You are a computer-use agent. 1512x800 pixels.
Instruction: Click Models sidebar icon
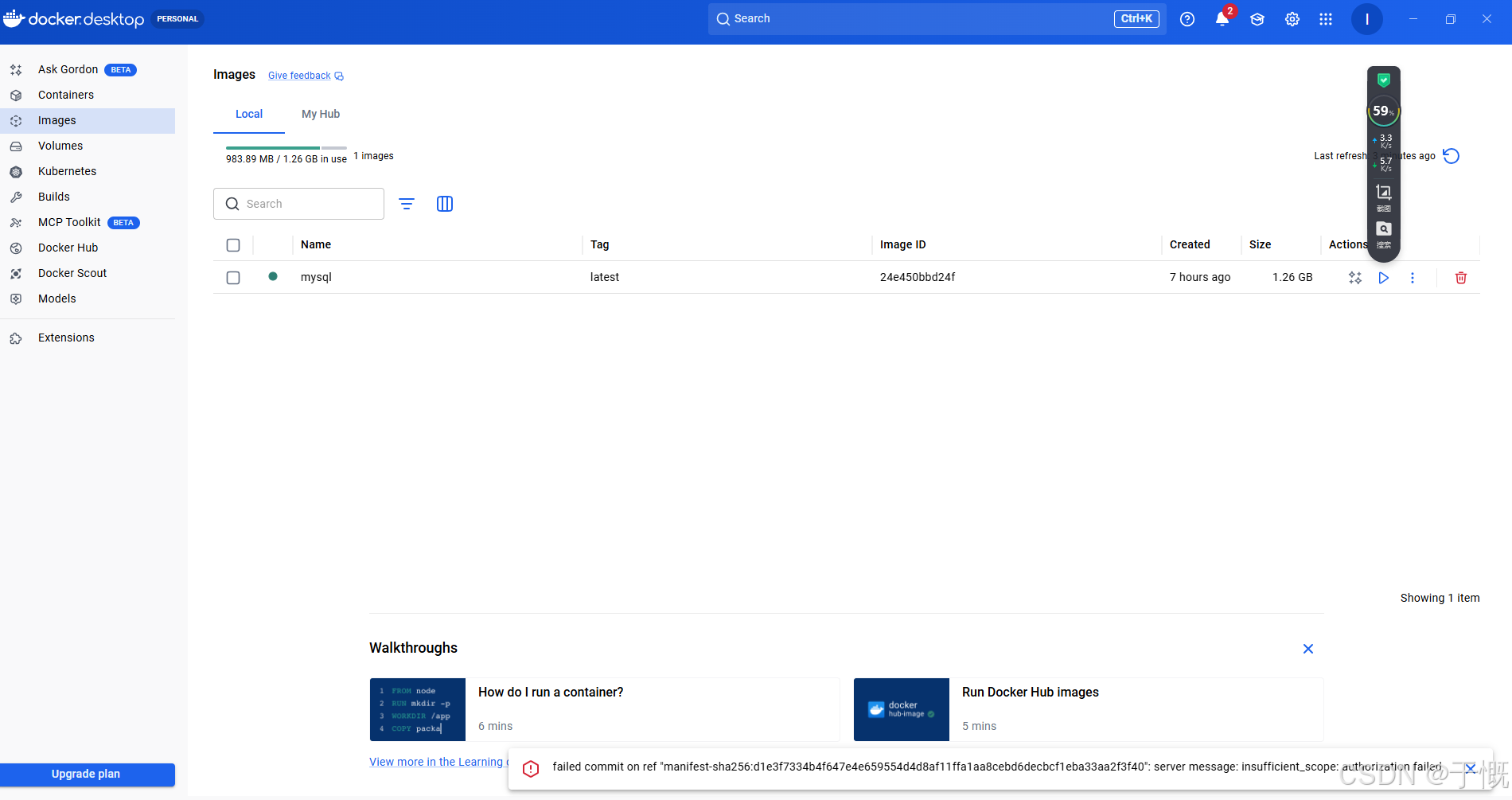tap(16, 299)
